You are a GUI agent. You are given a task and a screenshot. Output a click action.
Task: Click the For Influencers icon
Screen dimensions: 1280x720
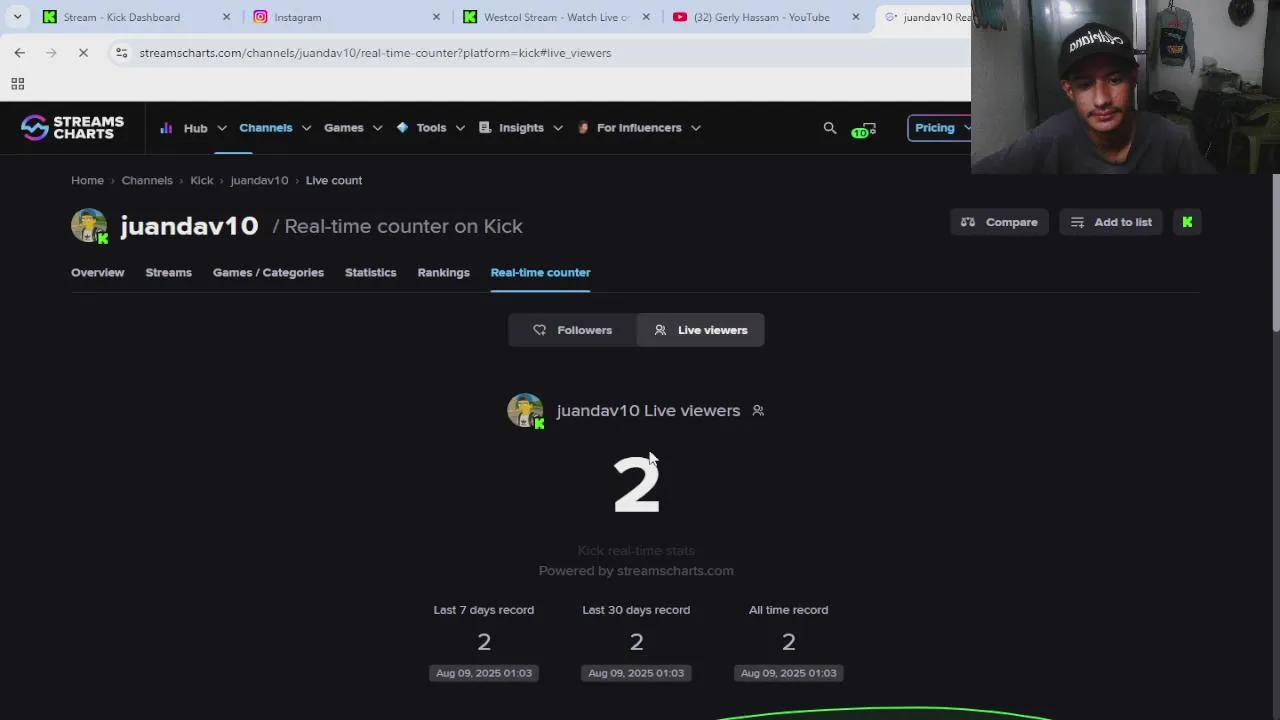click(583, 128)
